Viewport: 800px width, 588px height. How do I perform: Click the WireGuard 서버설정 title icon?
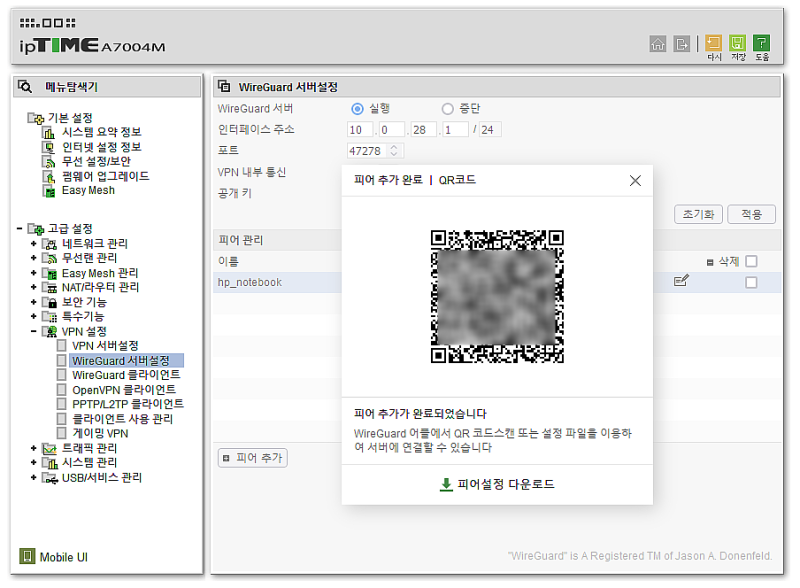(224, 86)
